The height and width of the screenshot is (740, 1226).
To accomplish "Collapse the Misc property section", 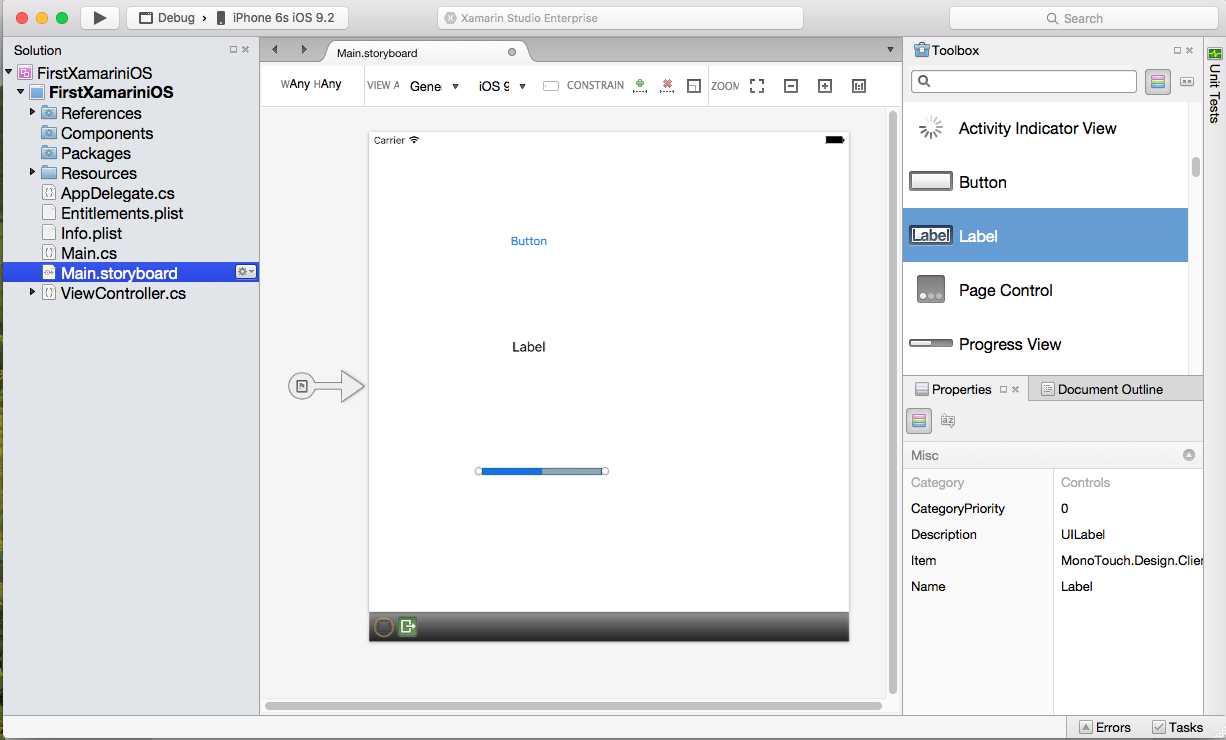I will click(1189, 455).
